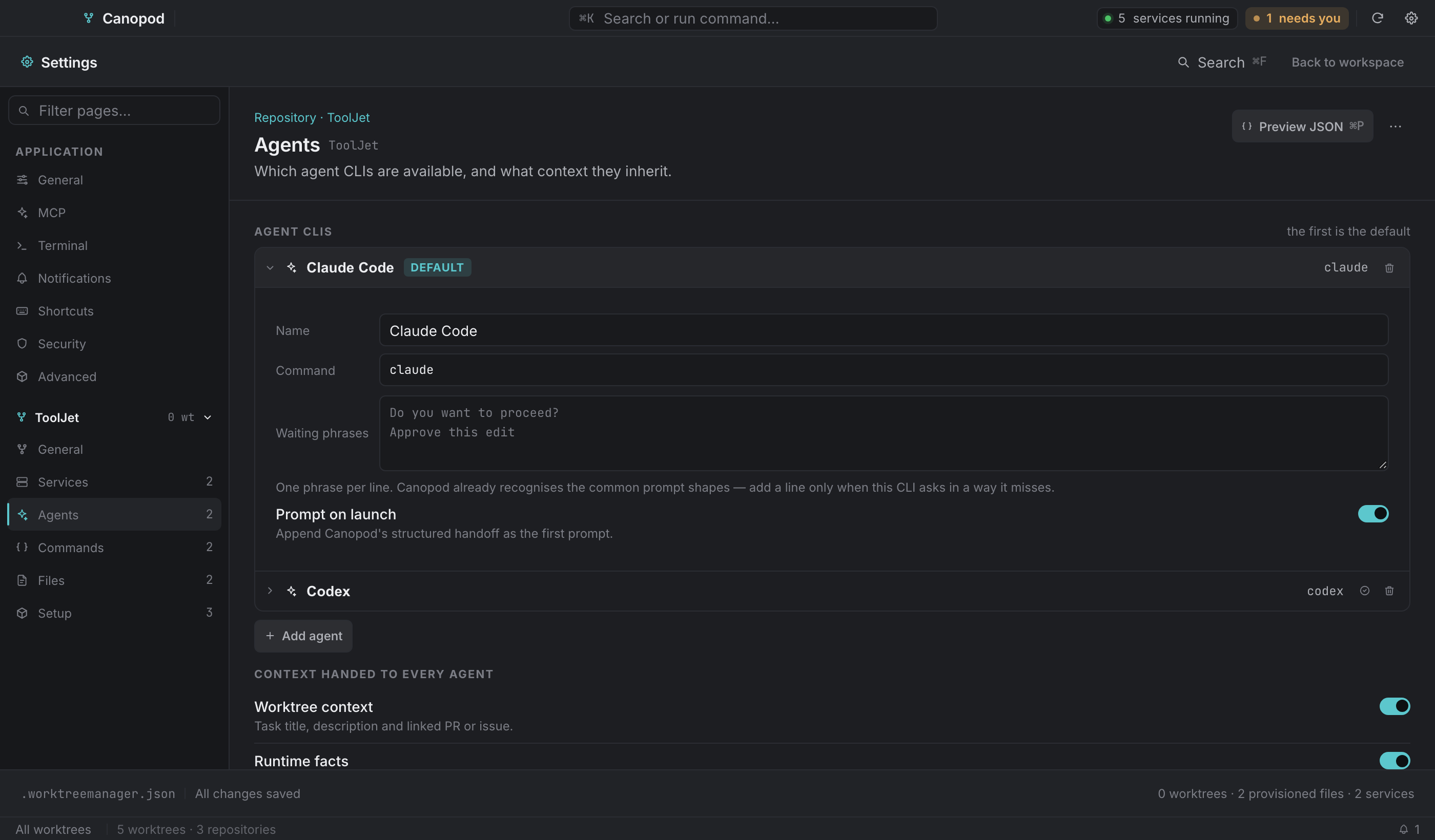Open the MCP settings page
This screenshot has height=840, width=1435.
click(114, 213)
